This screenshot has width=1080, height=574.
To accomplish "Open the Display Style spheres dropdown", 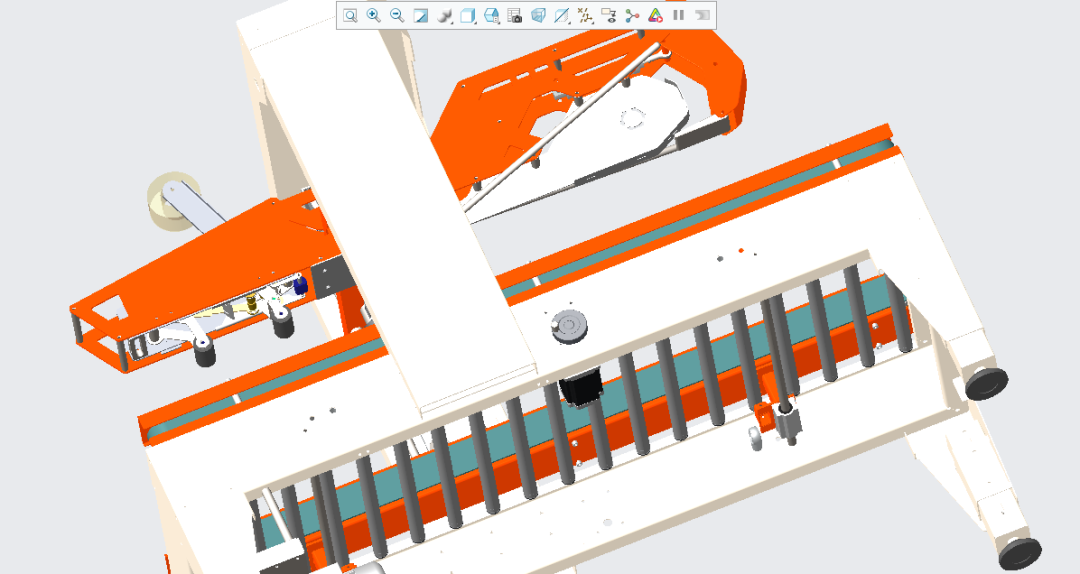I will pyautogui.click(x=444, y=15).
